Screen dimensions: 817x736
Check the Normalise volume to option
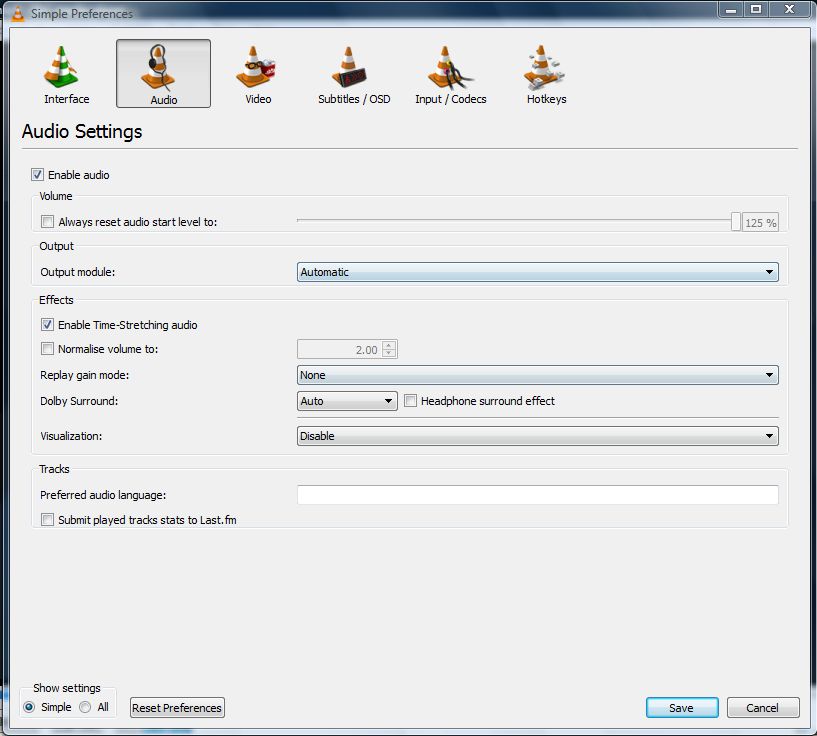click(x=47, y=349)
